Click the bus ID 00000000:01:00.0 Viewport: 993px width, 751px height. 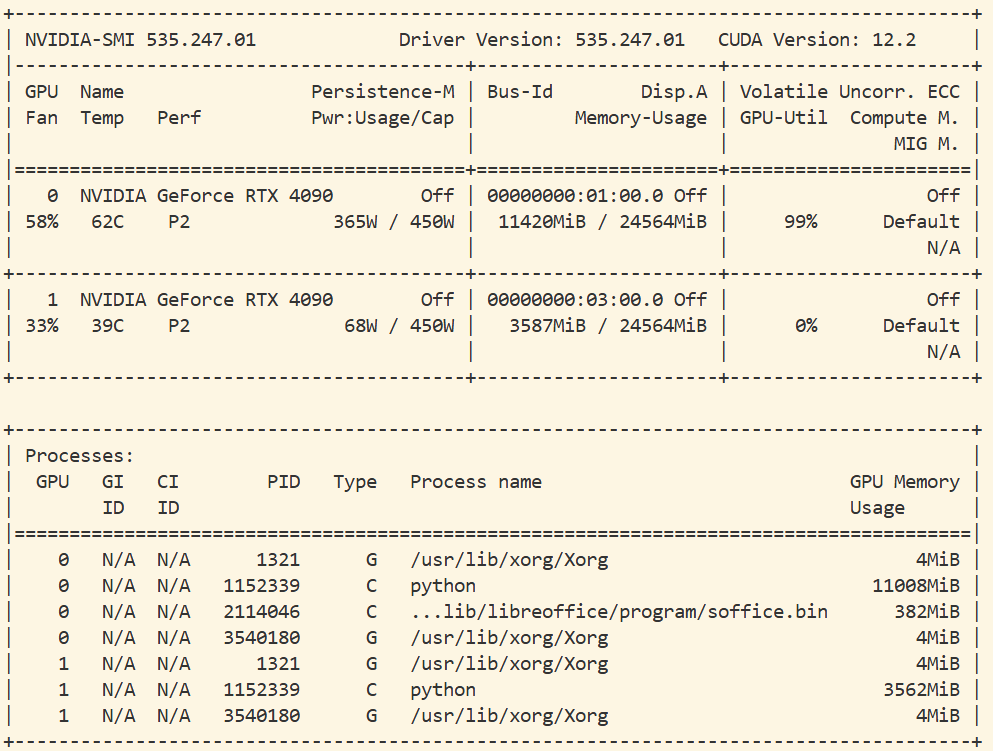tap(574, 196)
